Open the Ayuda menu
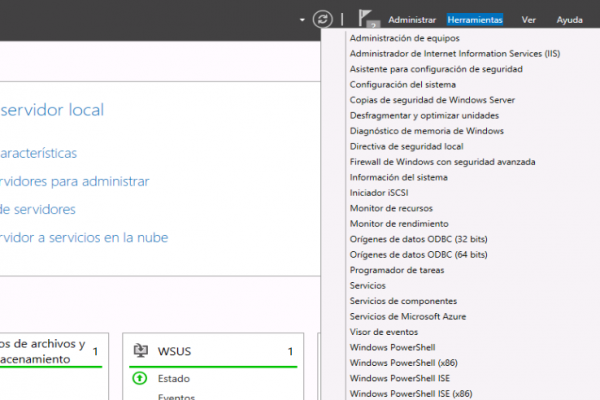The height and width of the screenshot is (400, 600). click(x=569, y=20)
